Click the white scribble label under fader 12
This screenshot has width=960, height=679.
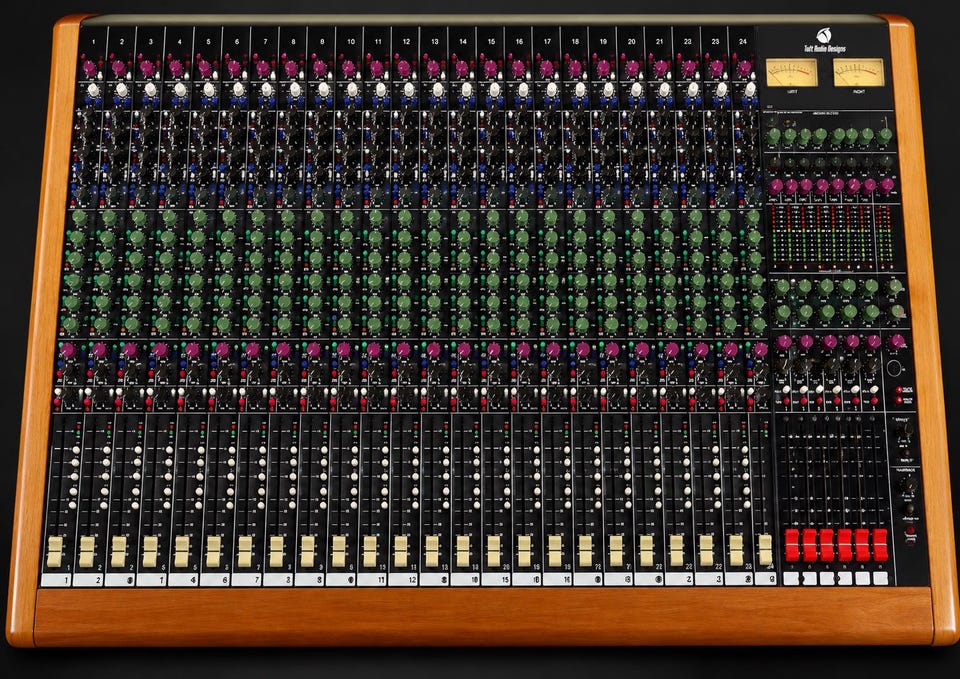coord(403,579)
